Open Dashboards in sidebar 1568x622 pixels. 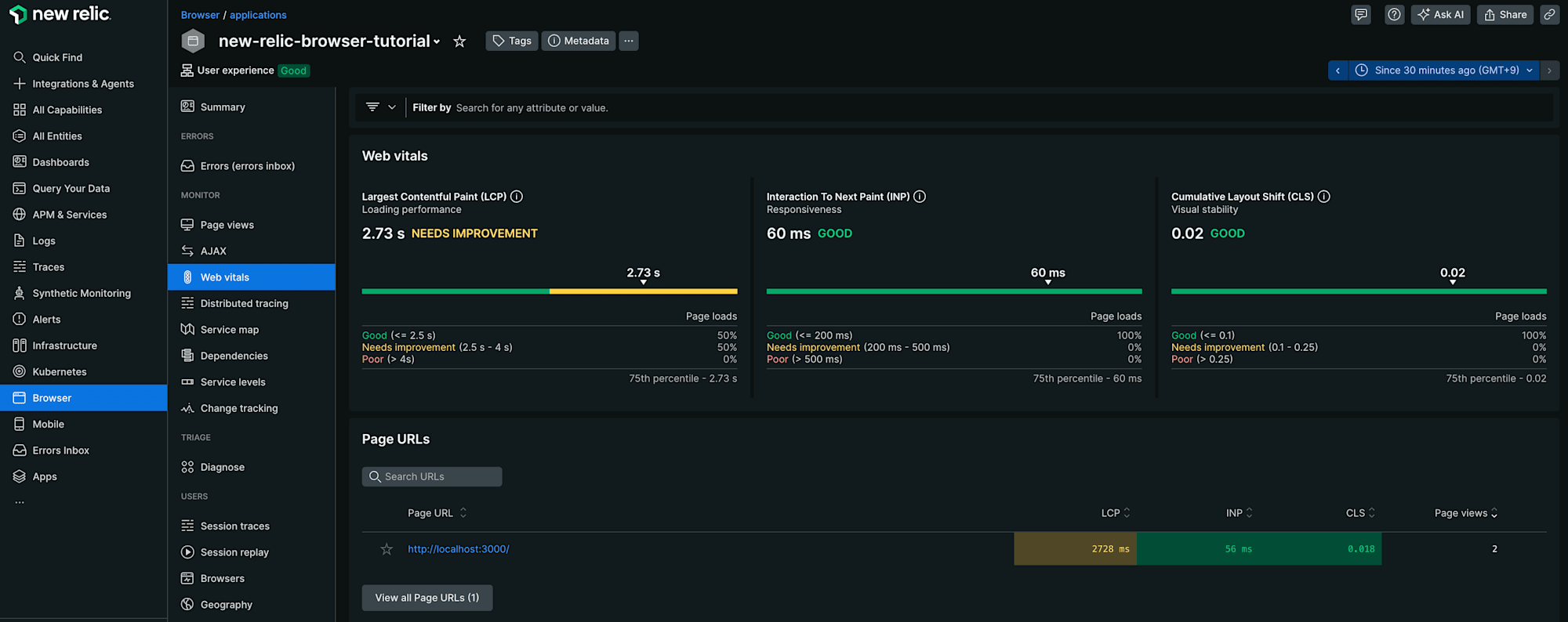point(84,162)
